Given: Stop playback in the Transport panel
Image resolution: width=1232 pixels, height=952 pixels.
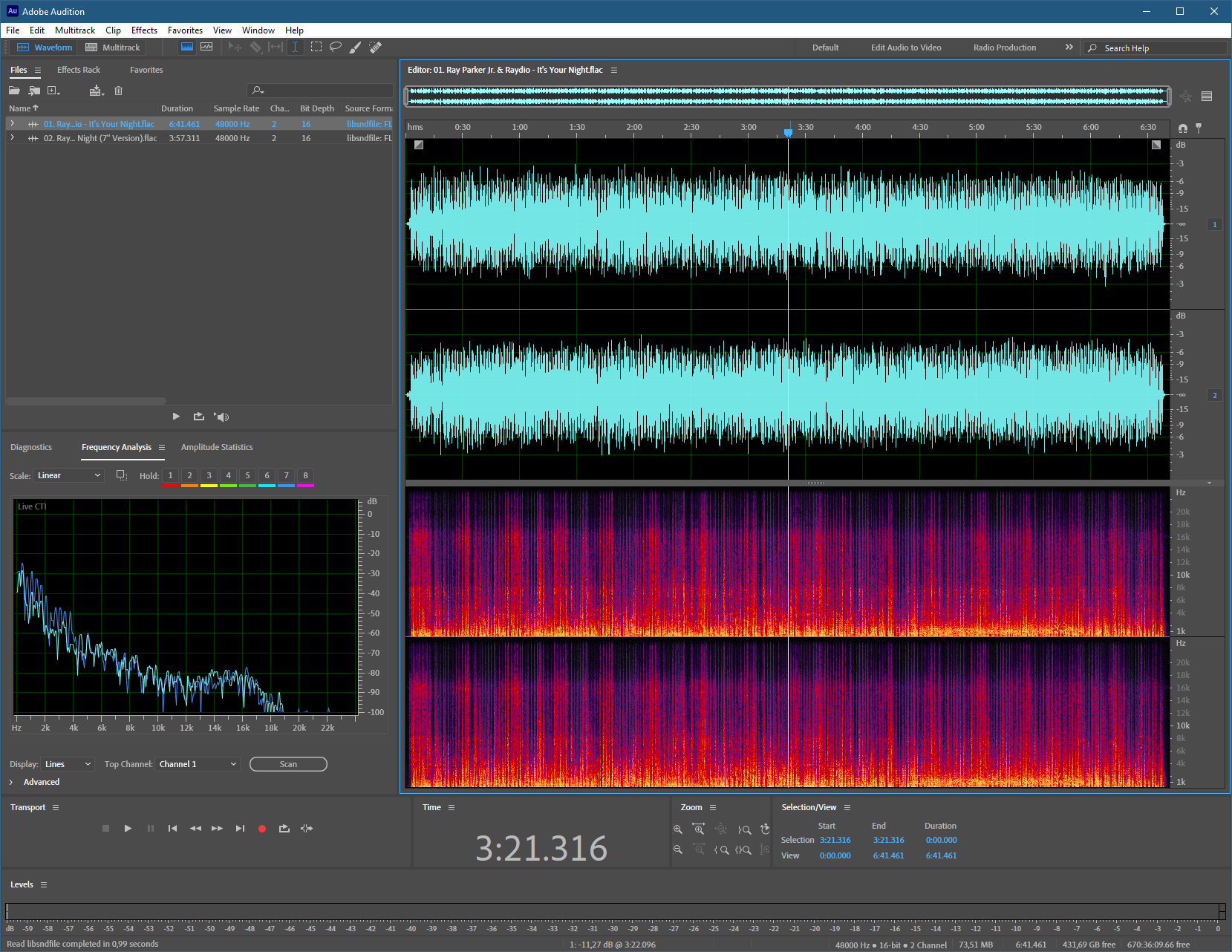Looking at the screenshot, I should [105, 828].
